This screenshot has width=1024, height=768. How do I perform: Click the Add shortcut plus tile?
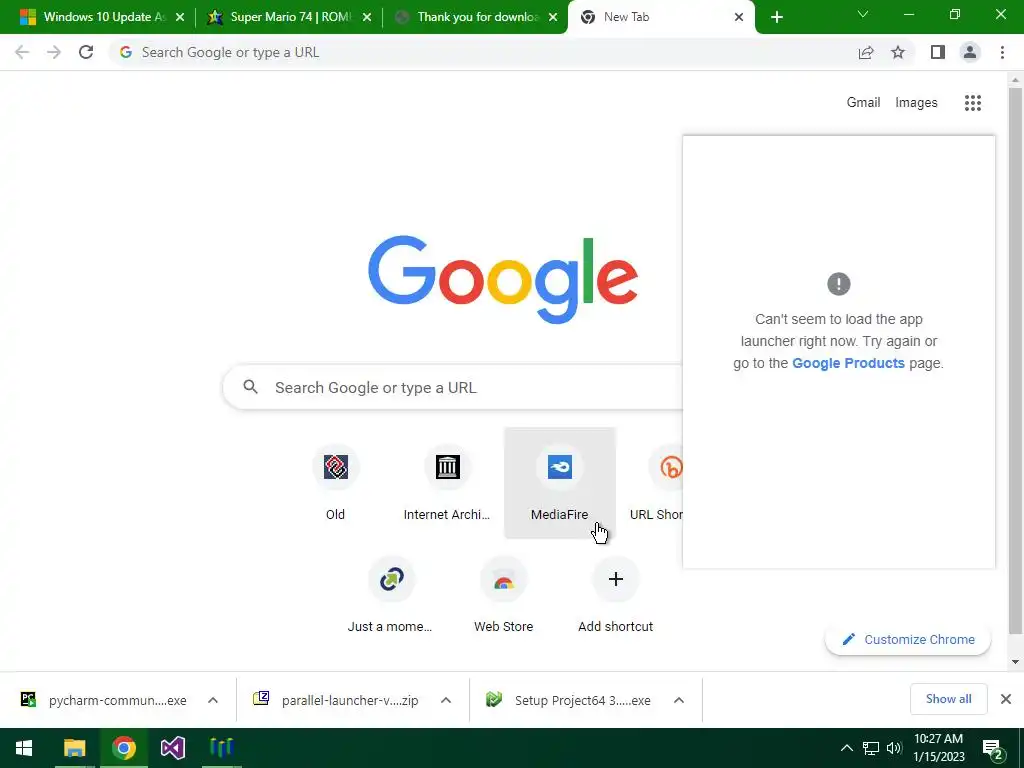615,595
